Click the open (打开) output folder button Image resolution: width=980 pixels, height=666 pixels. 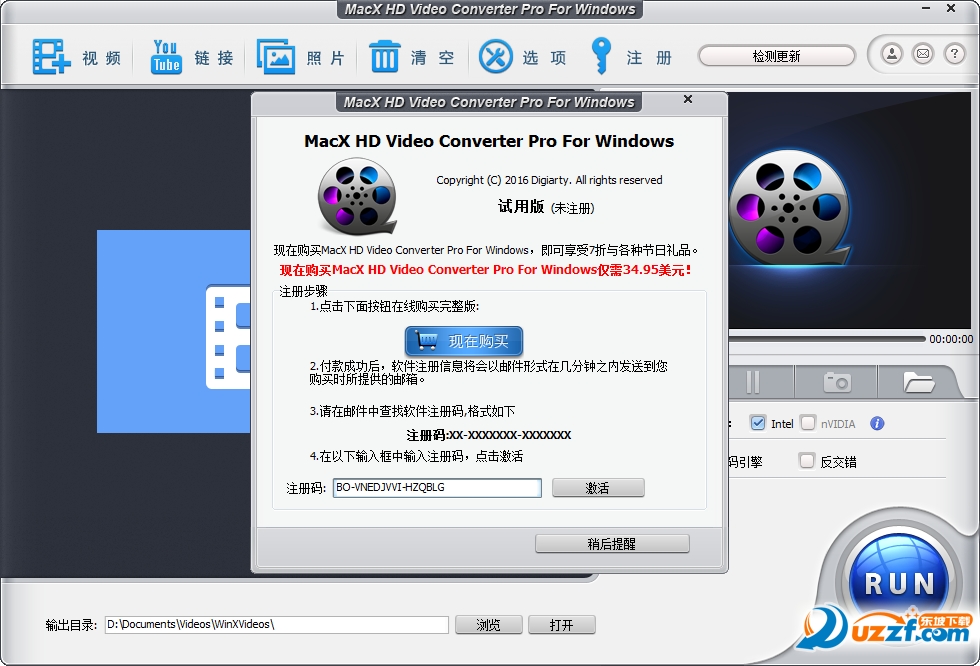[561, 625]
